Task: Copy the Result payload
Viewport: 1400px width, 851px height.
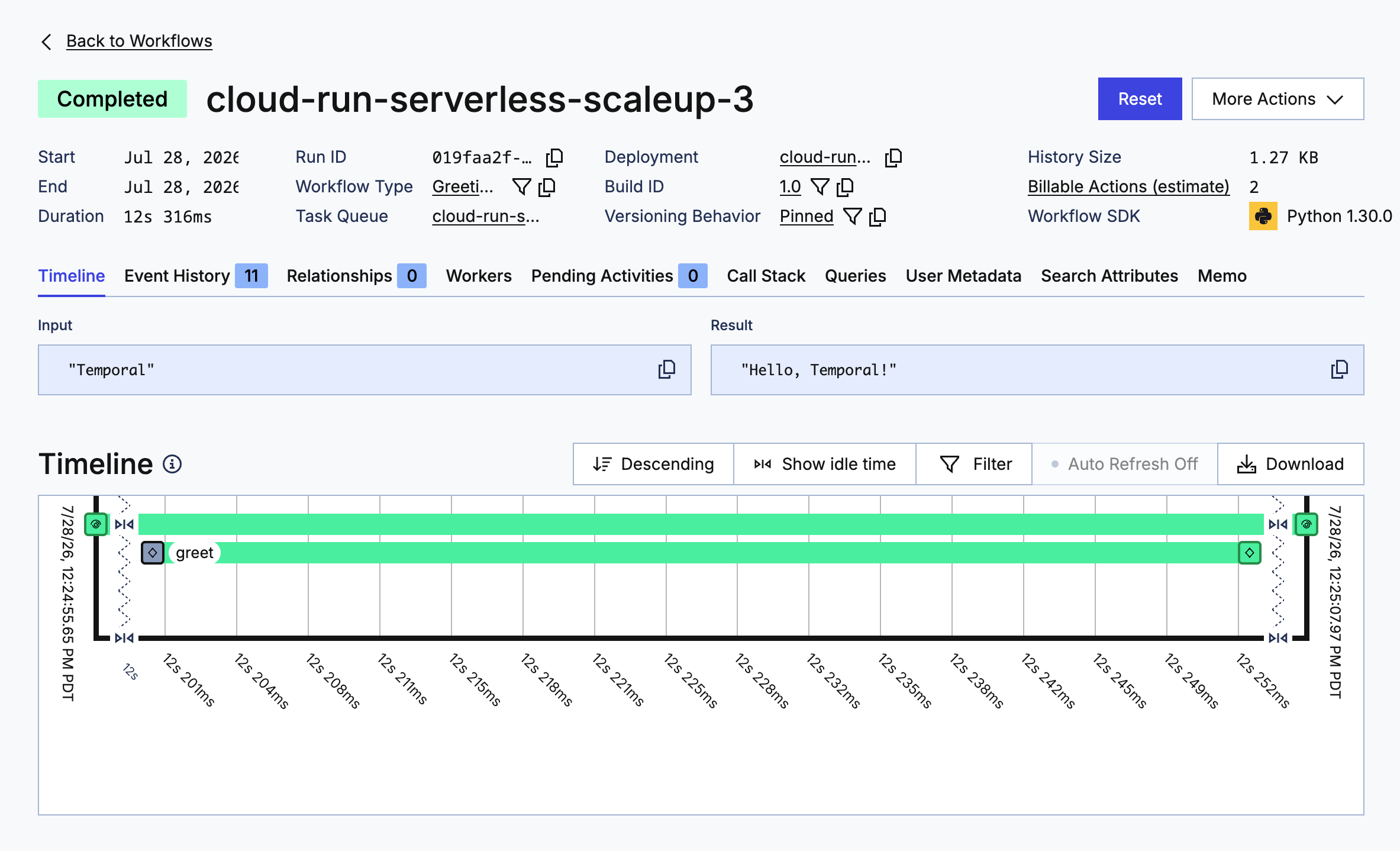Action: pyautogui.click(x=1340, y=369)
